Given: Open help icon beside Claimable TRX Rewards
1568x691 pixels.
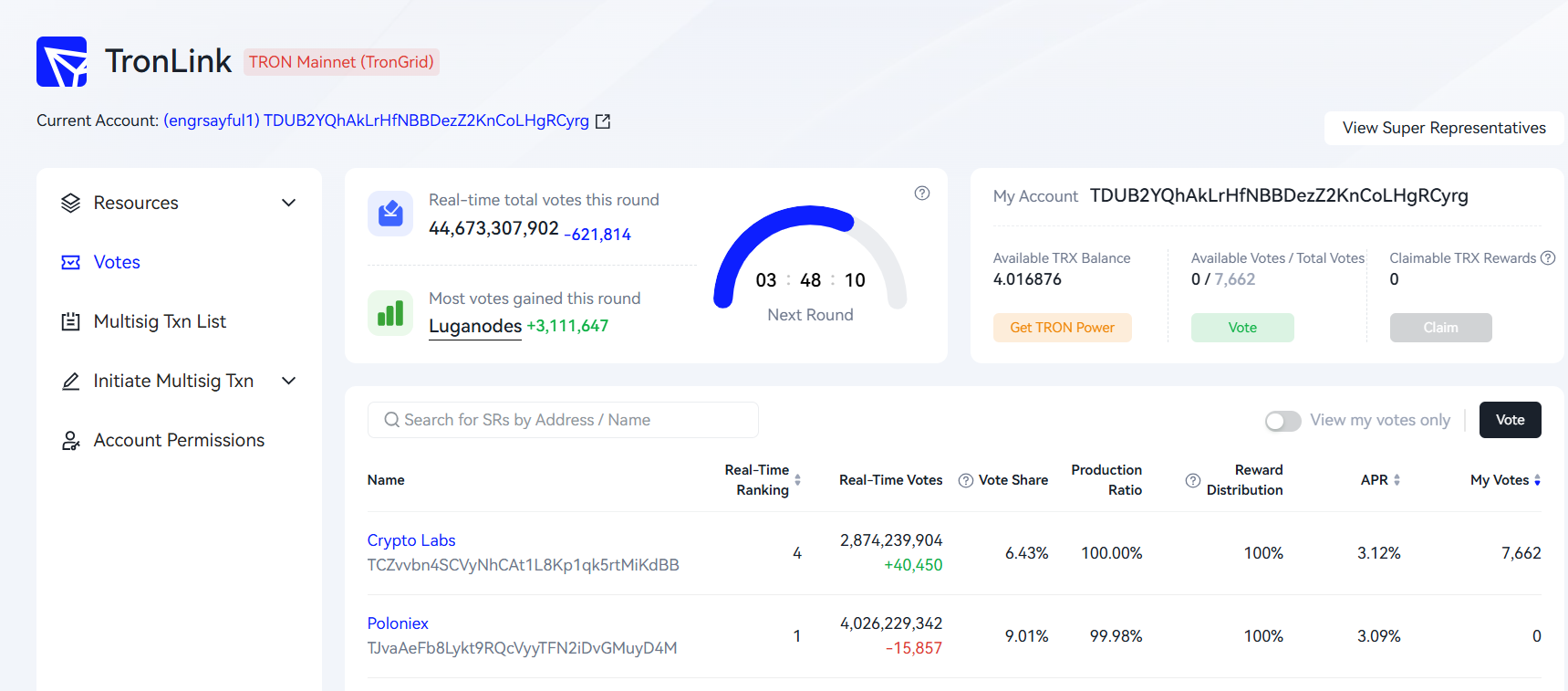Looking at the screenshot, I should pos(1548,258).
